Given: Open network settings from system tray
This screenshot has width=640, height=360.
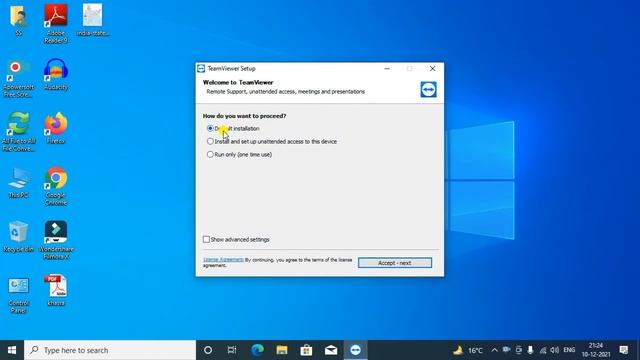Looking at the screenshot, I should point(542,350).
